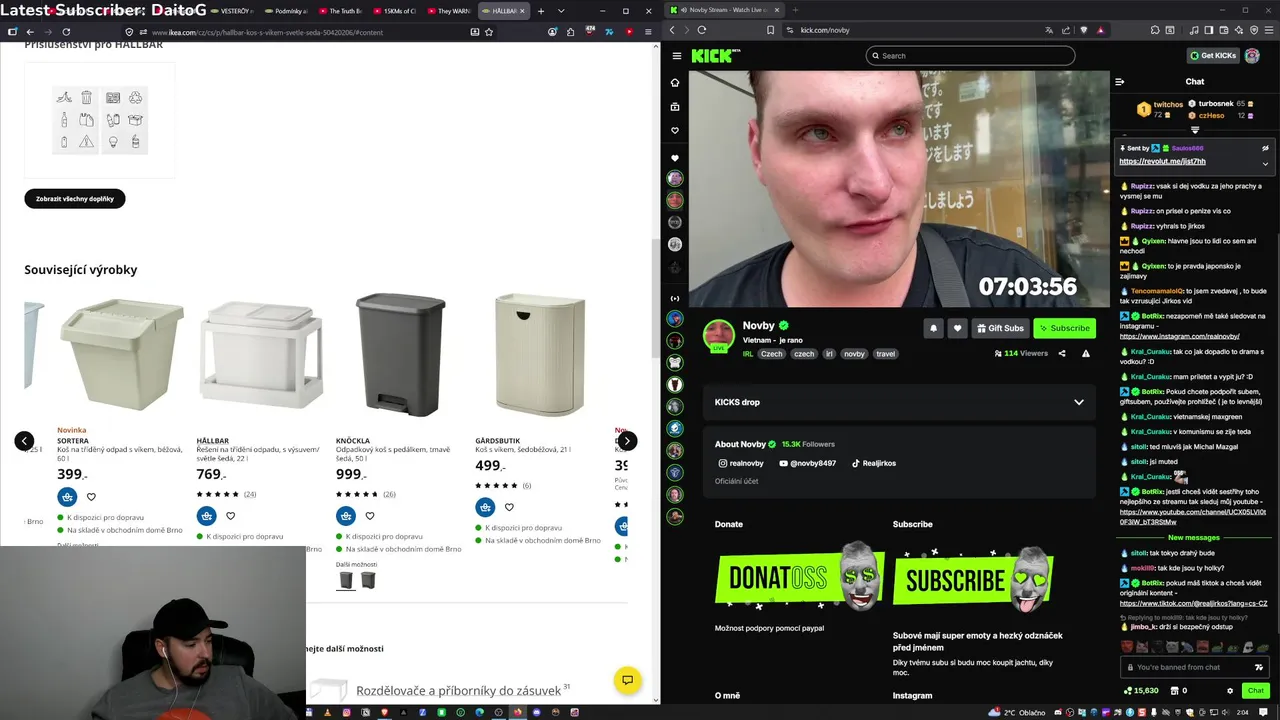The width and height of the screenshot is (1280, 720).
Task: Click Get KICKs button
Action: tap(1212, 56)
